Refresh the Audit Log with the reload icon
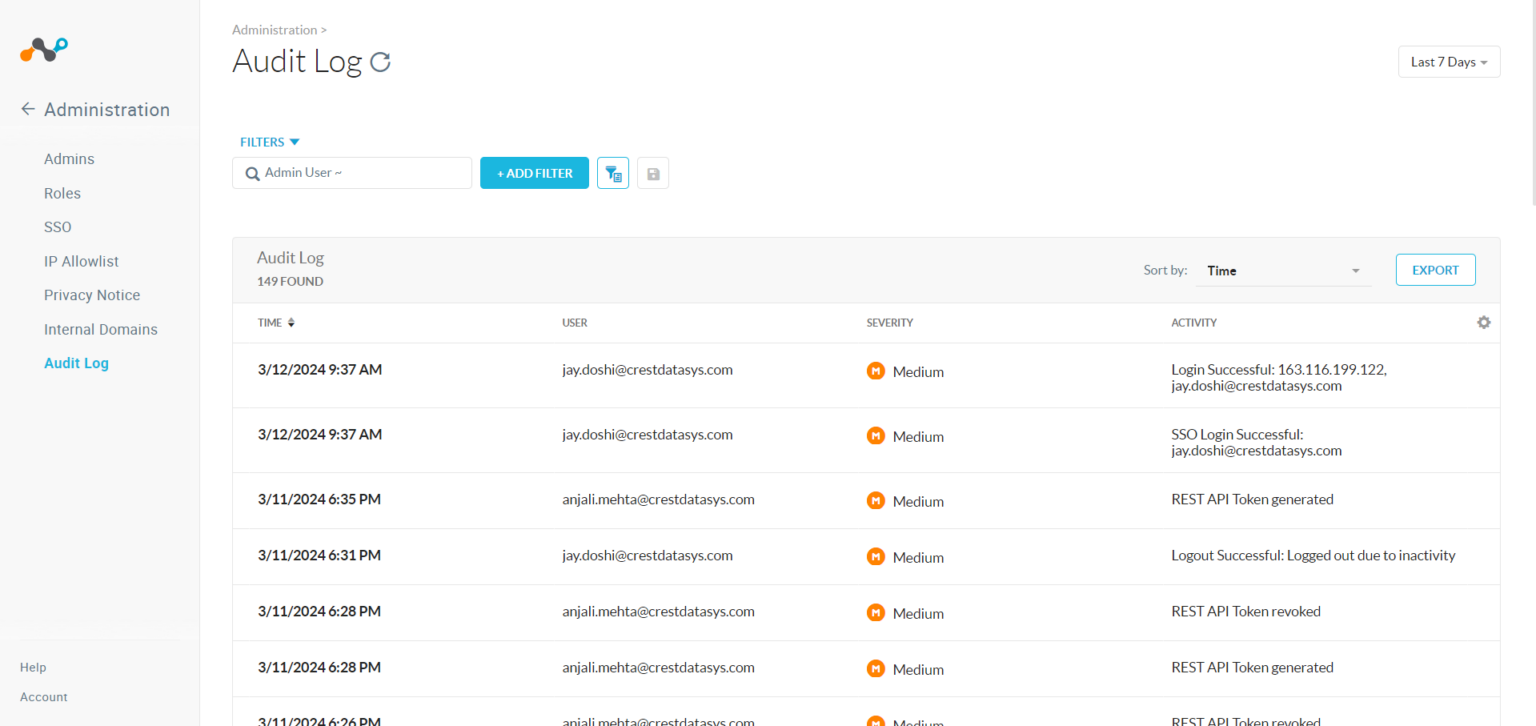1536x726 pixels. (380, 61)
